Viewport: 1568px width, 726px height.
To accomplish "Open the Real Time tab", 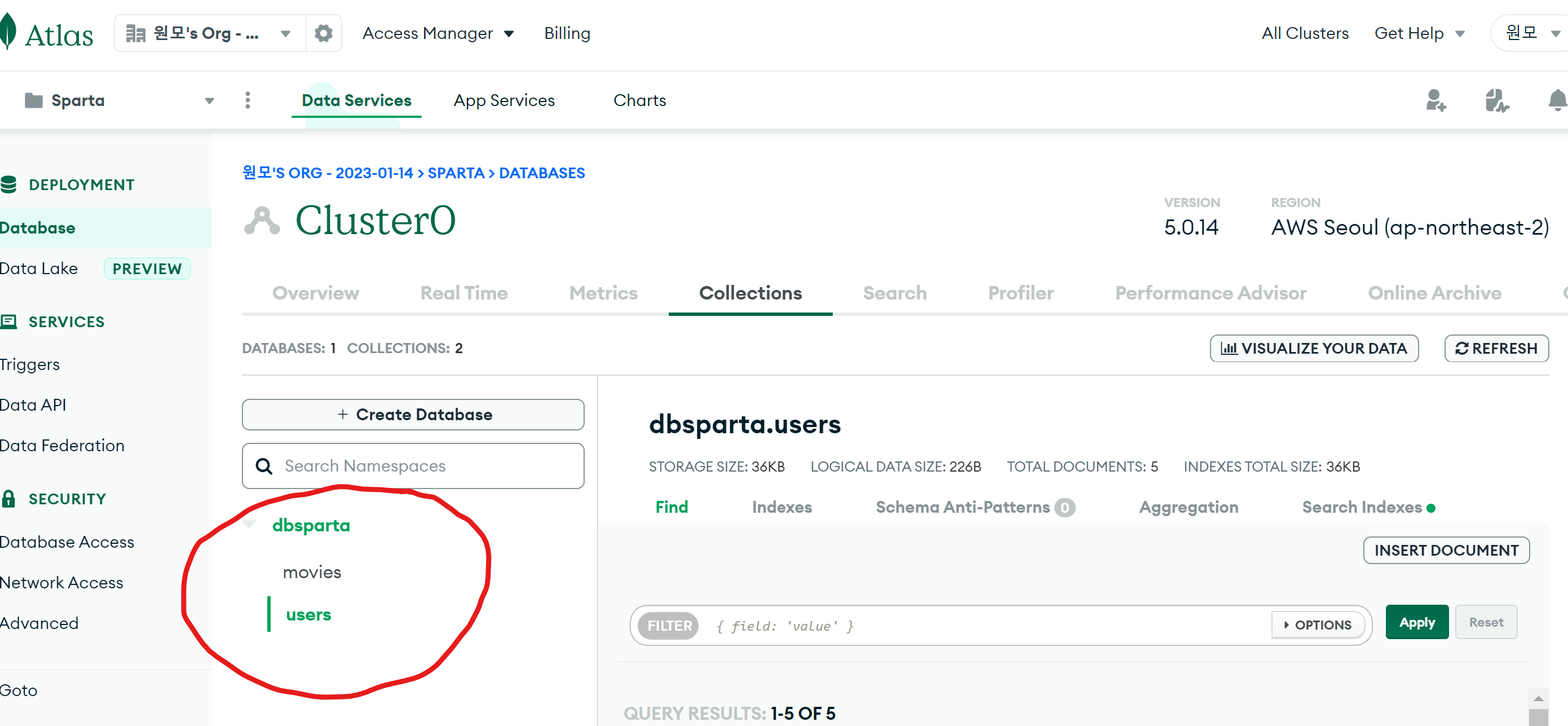I will coord(464,293).
